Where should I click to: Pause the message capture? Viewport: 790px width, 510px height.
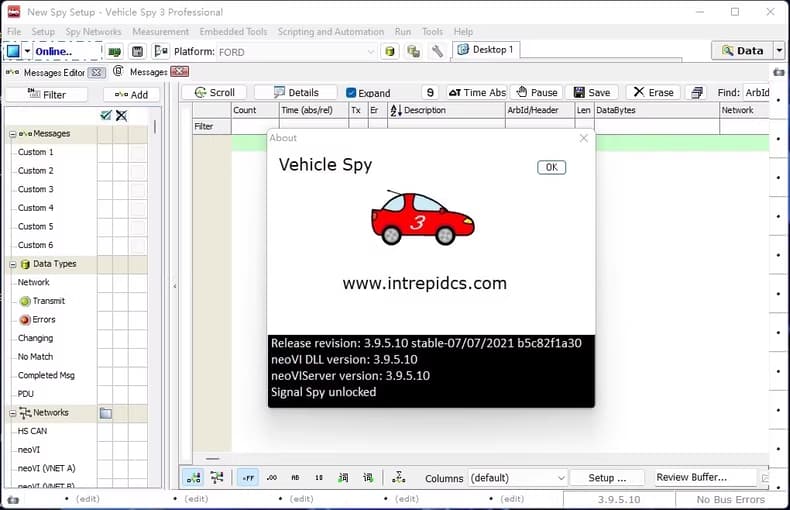pyautogui.click(x=536, y=93)
